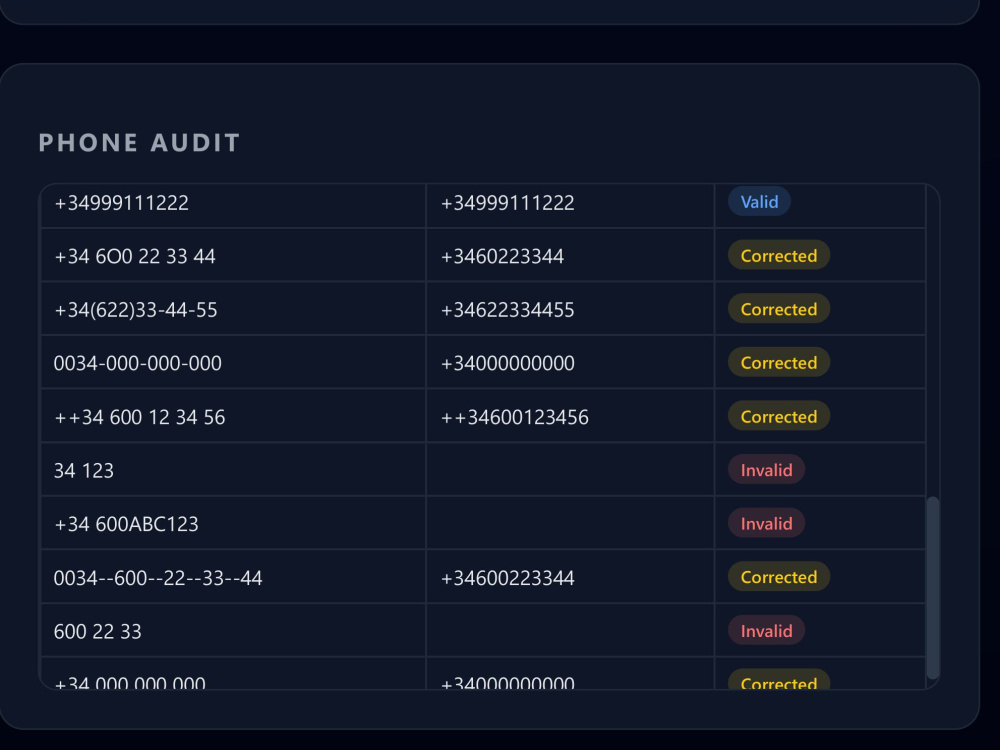Click Invalid badge in 34 123 row
Image resolution: width=1000 pixels, height=750 pixels.
click(x=766, y=469)
